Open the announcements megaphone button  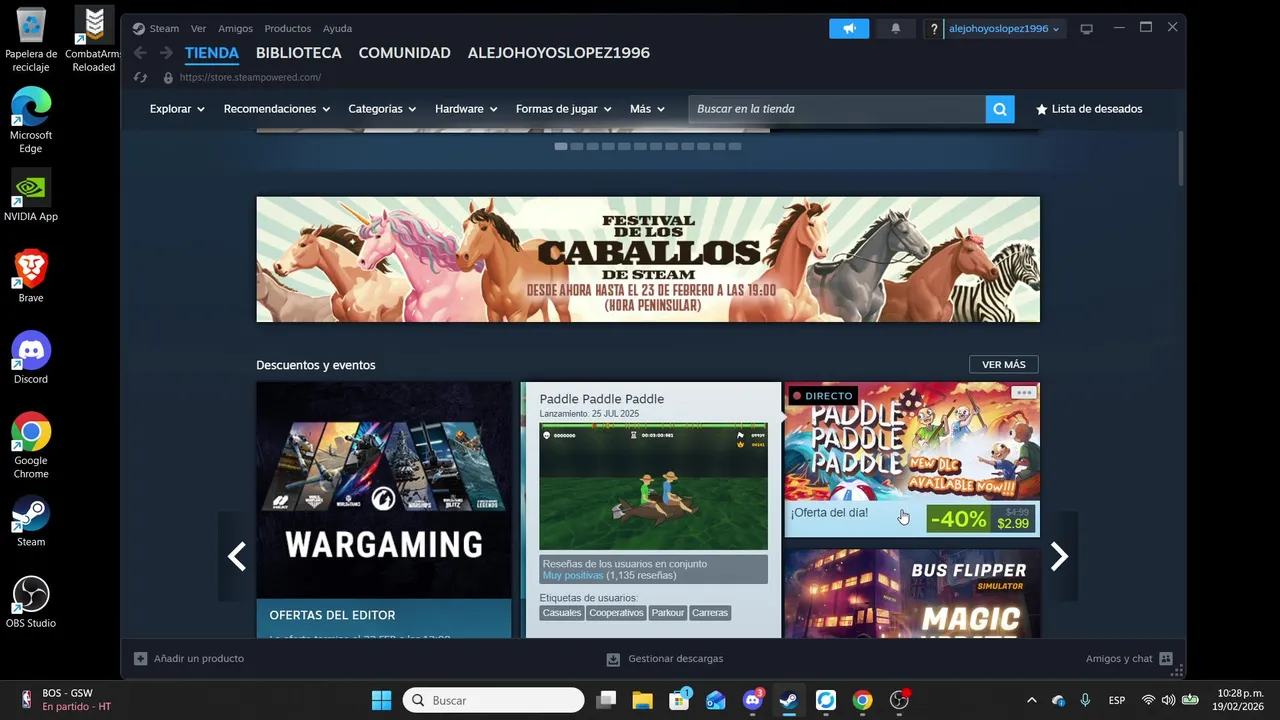849,28
